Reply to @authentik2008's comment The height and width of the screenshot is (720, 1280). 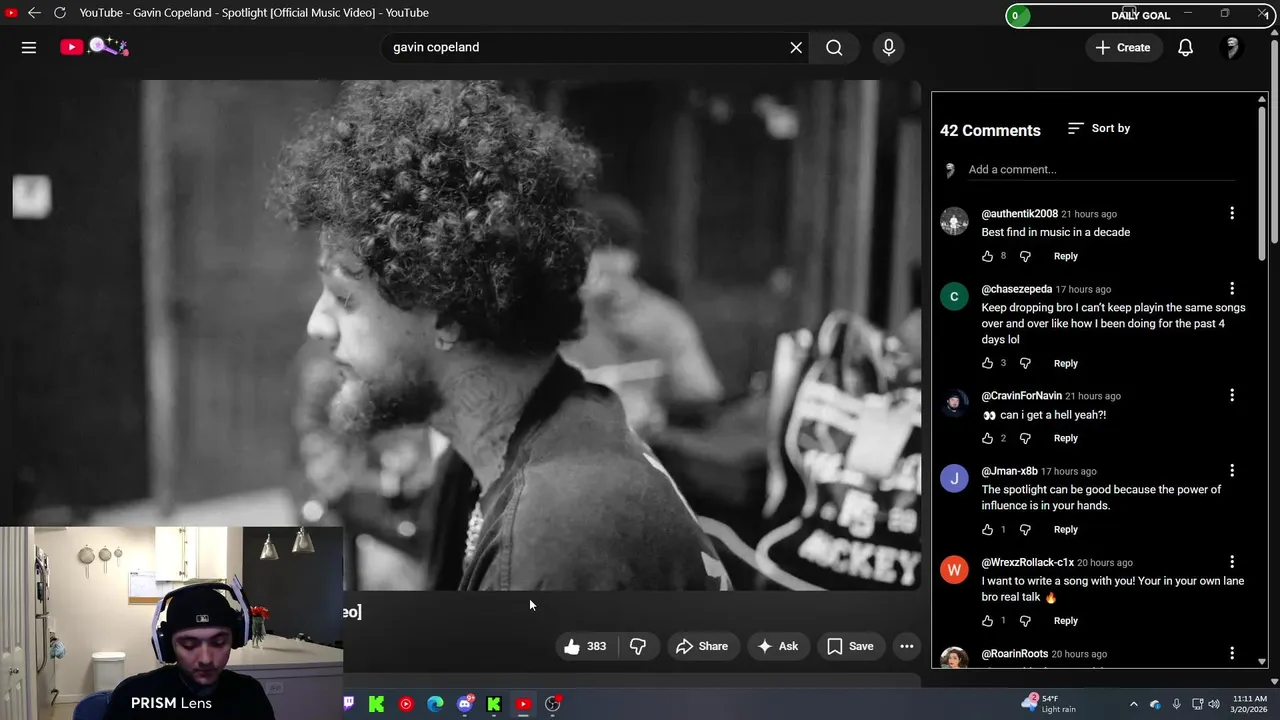(x=1066, y=256)
